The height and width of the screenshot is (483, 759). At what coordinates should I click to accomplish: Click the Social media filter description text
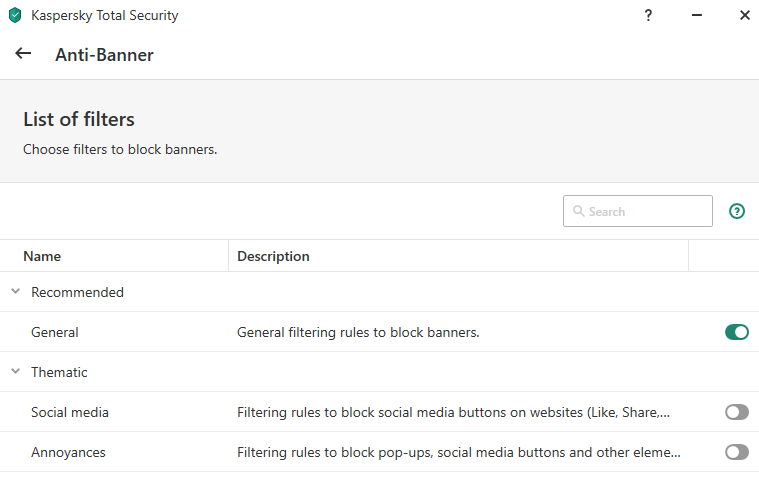tap(454, 412)
